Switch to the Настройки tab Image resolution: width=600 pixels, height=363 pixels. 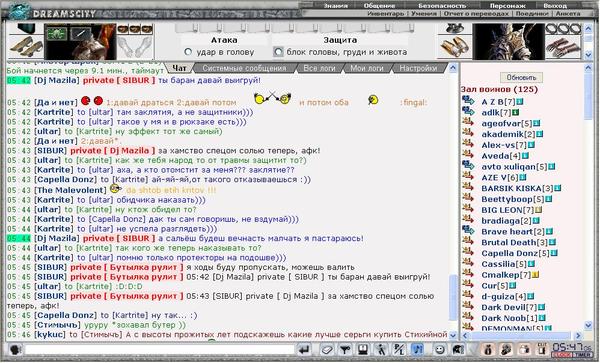[418, 68]
